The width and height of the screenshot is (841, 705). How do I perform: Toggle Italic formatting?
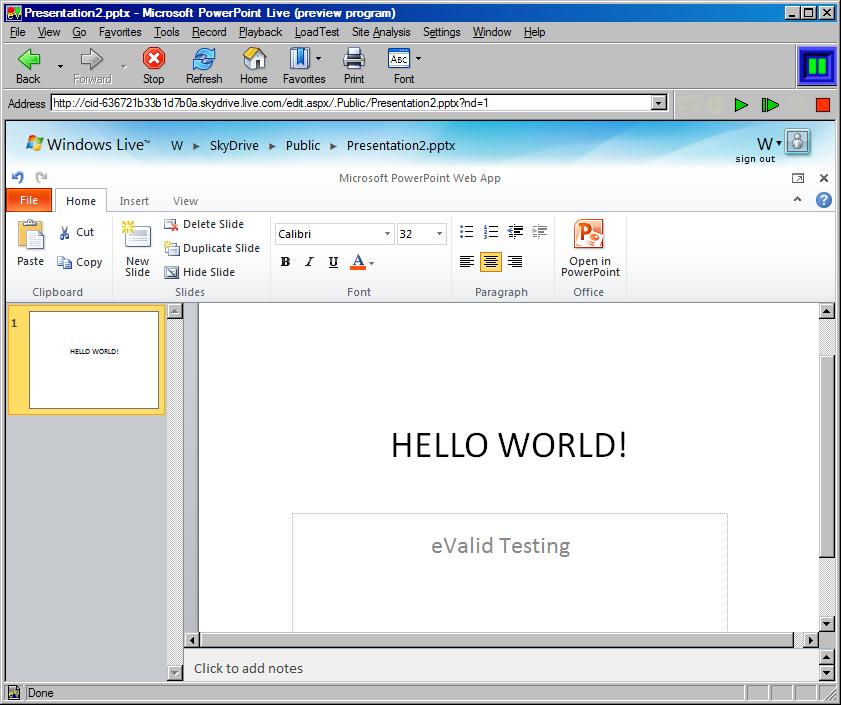[x=309, y=262]
